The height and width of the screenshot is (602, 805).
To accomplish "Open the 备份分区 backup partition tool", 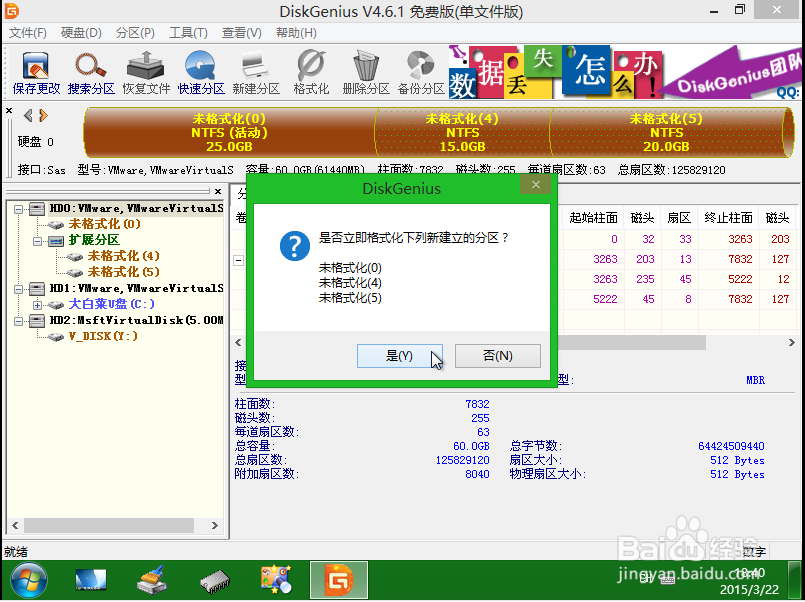I will click(420, 72).
